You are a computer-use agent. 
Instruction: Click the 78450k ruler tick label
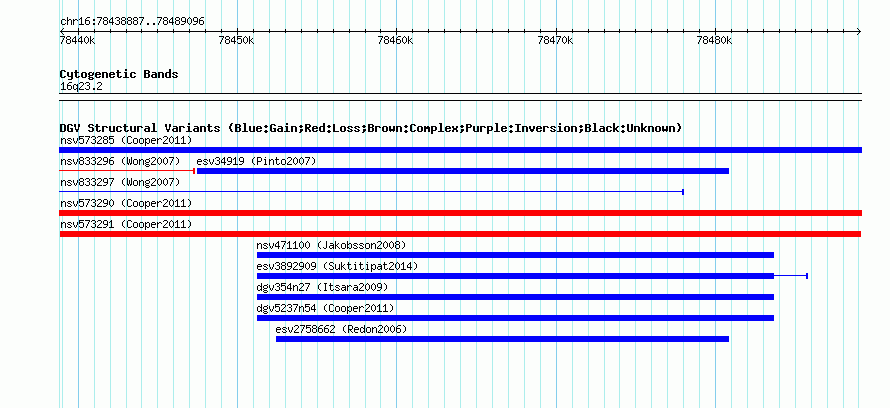pos(236,40)
